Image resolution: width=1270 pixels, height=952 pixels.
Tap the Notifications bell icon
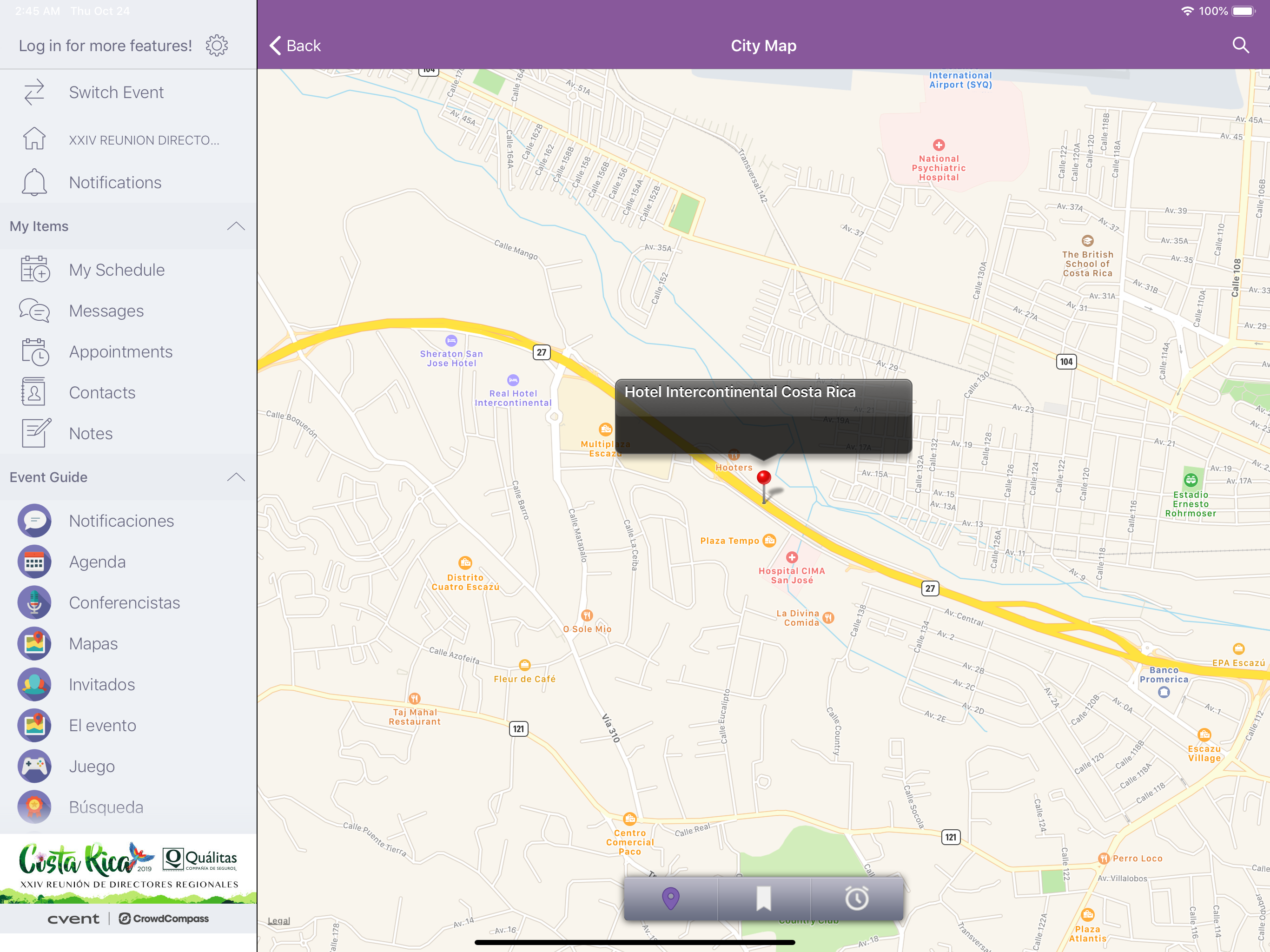(x=34, y=182)
